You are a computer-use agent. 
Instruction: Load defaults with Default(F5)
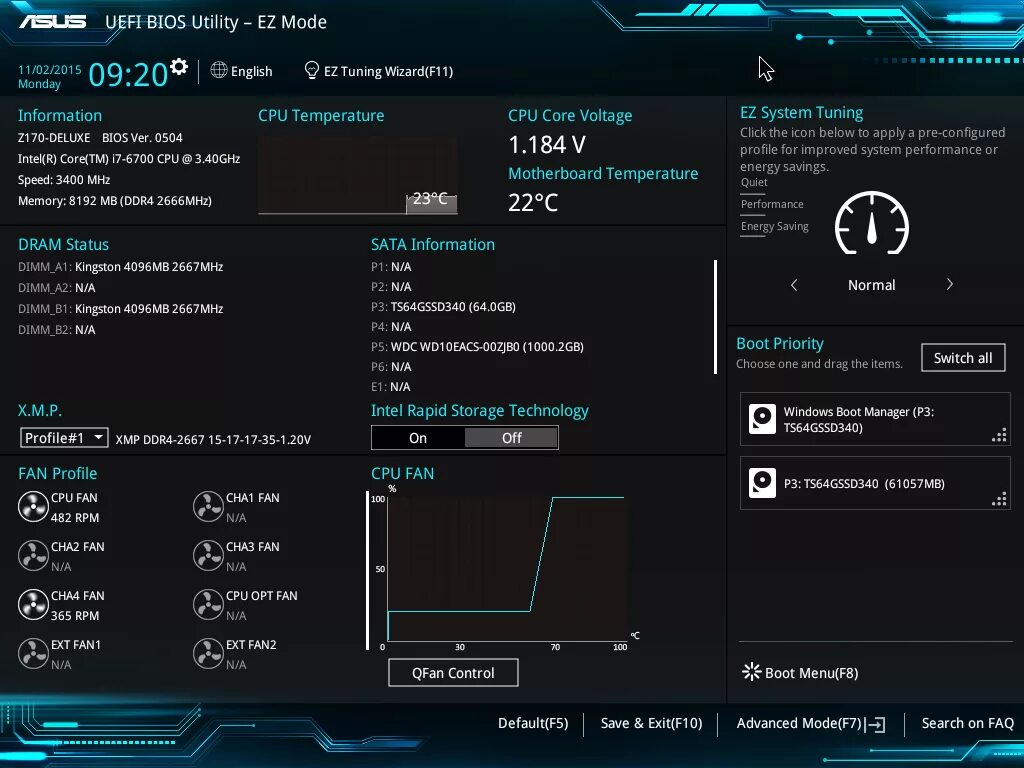click(533, 724)
